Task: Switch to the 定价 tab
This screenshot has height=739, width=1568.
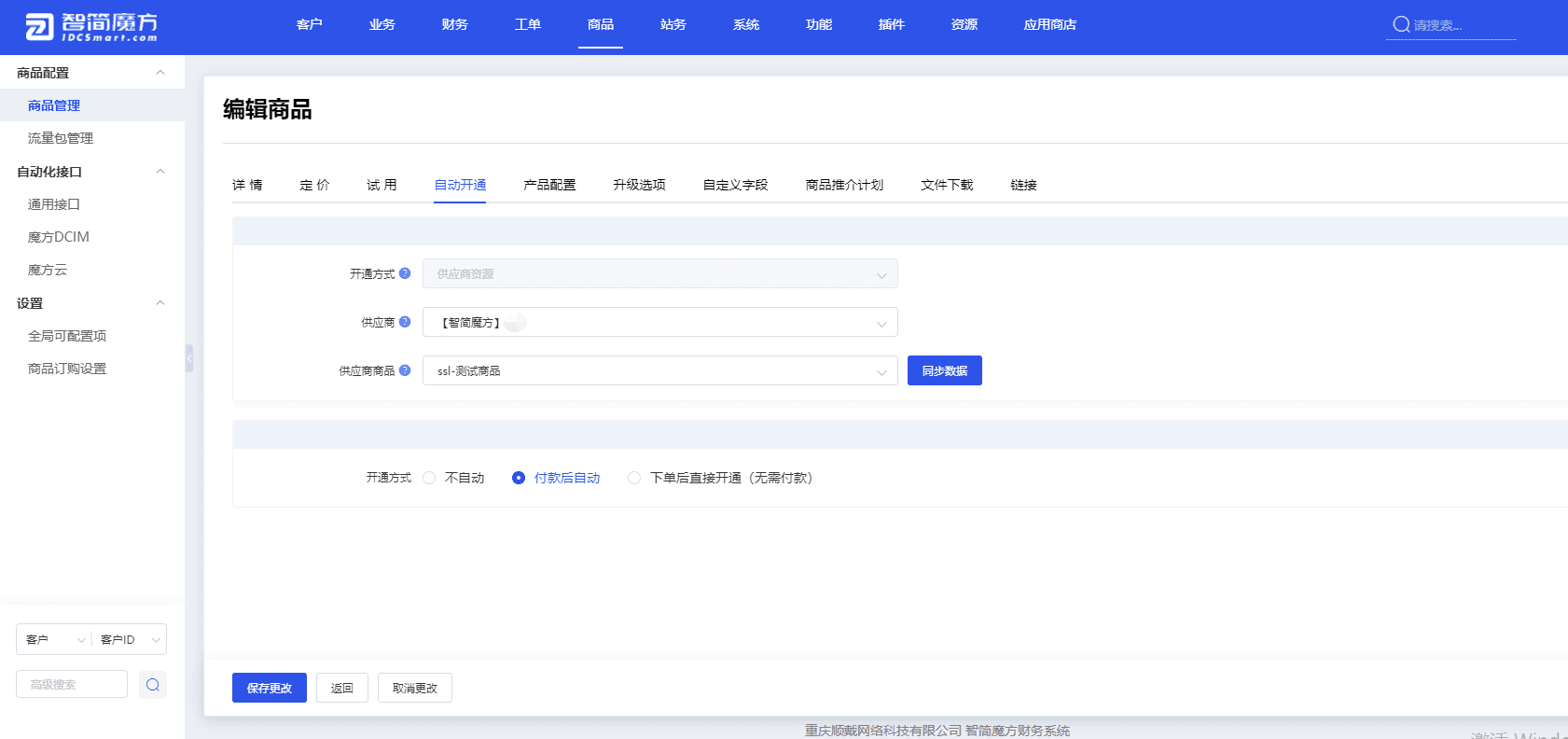Action: [314, 185]
